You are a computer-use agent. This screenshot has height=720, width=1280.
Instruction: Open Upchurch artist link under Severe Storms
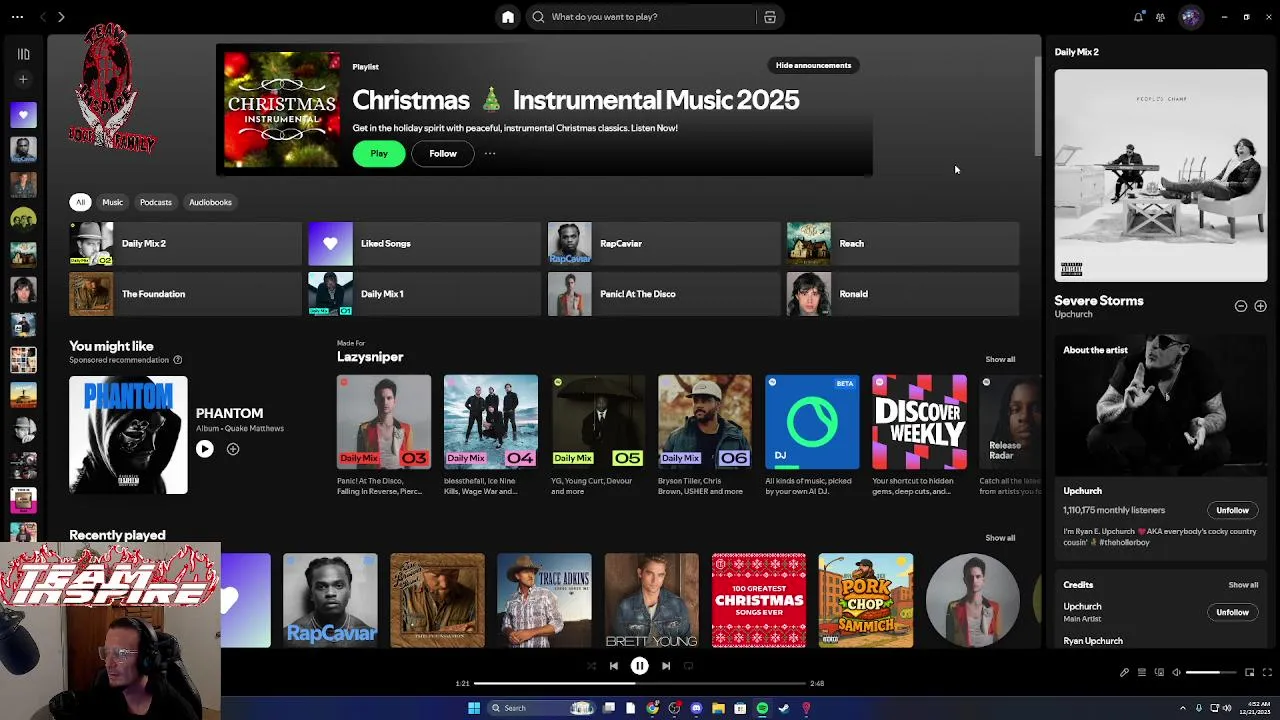pos(1073,314)
